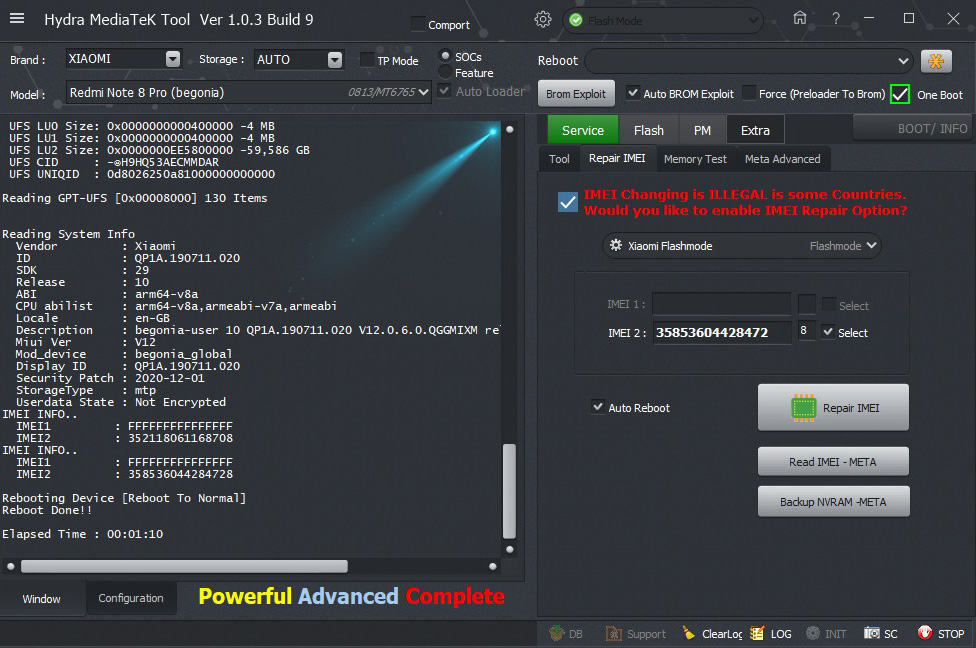Click the DB icon in bottom bar
976x648 pixels.
556,633
